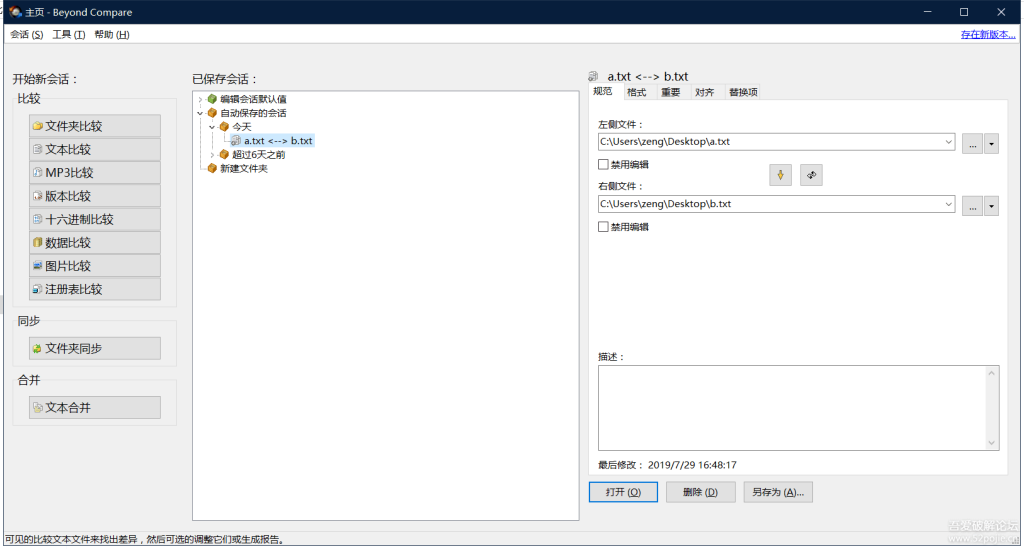Click the session icon in the a.txt <--> b.txt header
The image size is (1024, 549).
(593, 76)
